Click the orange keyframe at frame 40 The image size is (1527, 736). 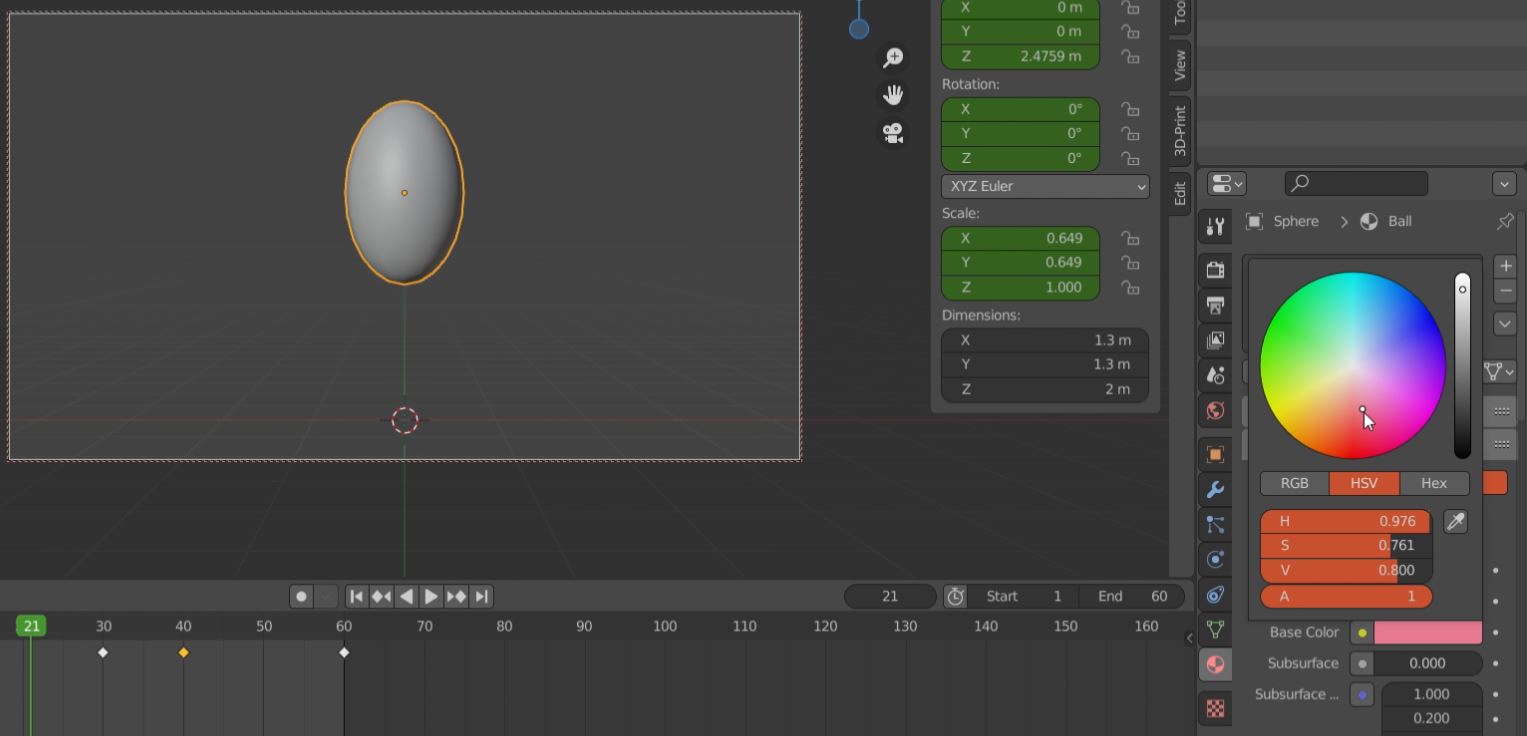[183, 652]
